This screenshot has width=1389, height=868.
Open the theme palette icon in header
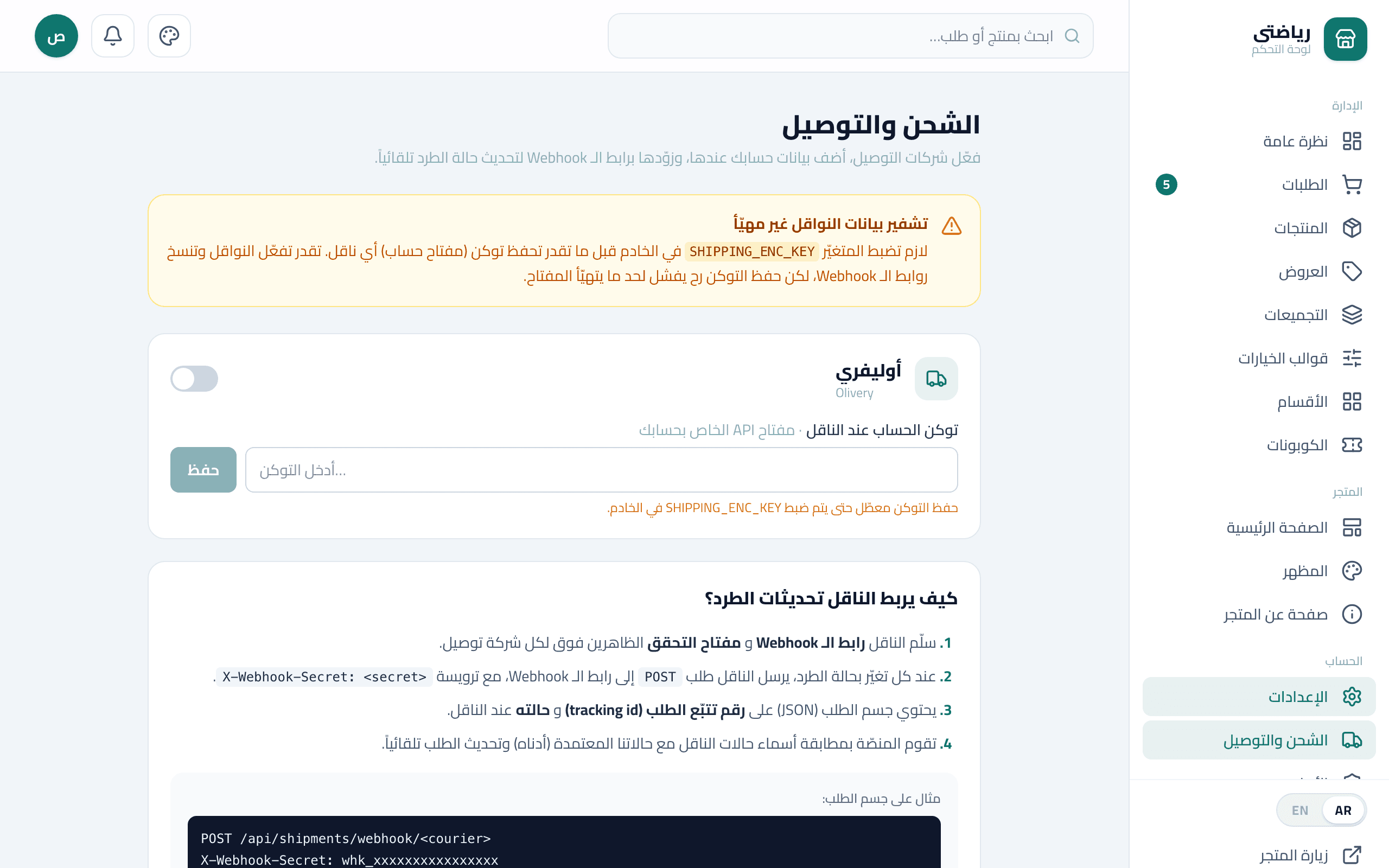click(169, 36)
